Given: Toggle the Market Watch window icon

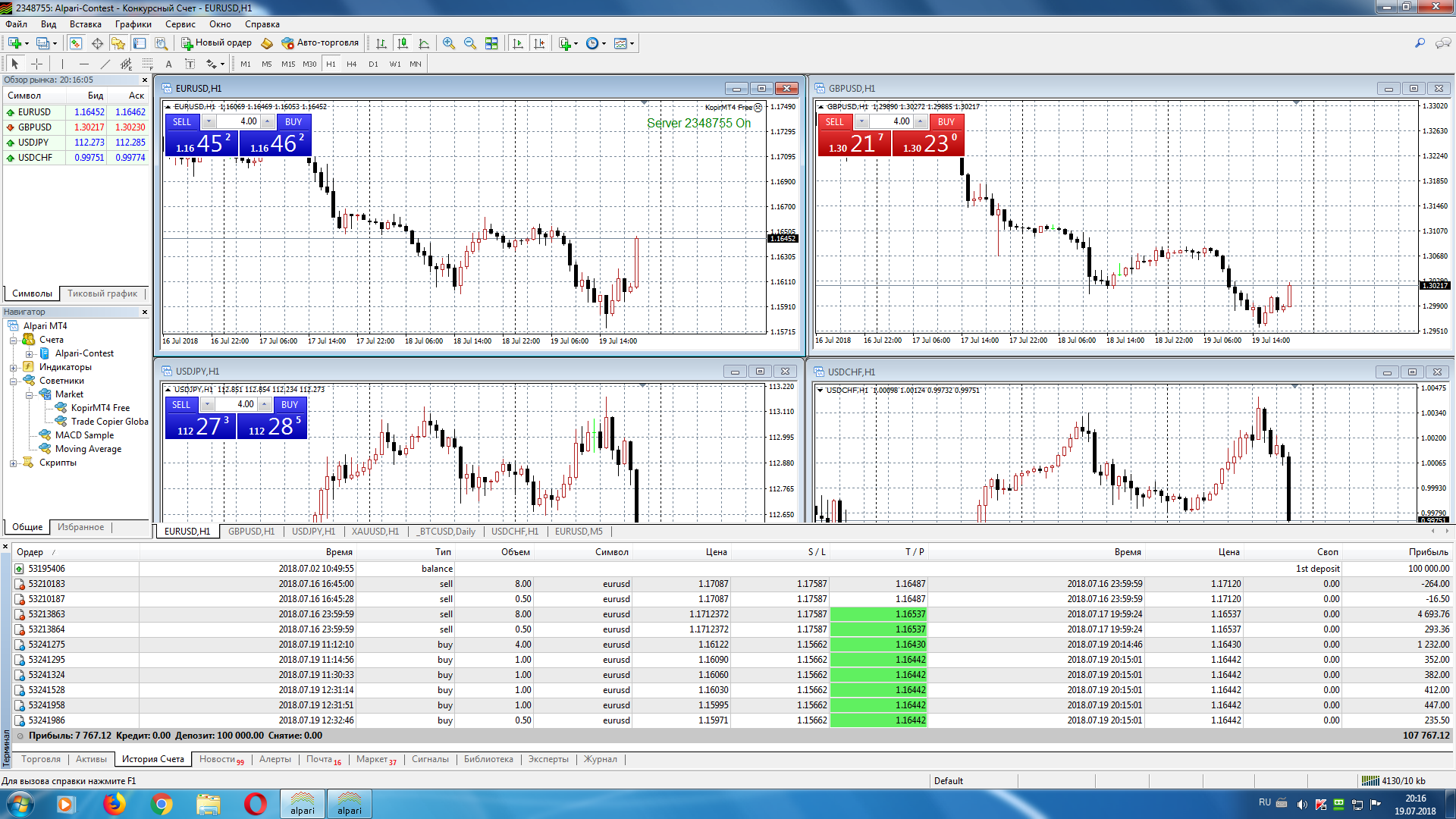Looking at the screenshot, I should [x=76, y=43].
